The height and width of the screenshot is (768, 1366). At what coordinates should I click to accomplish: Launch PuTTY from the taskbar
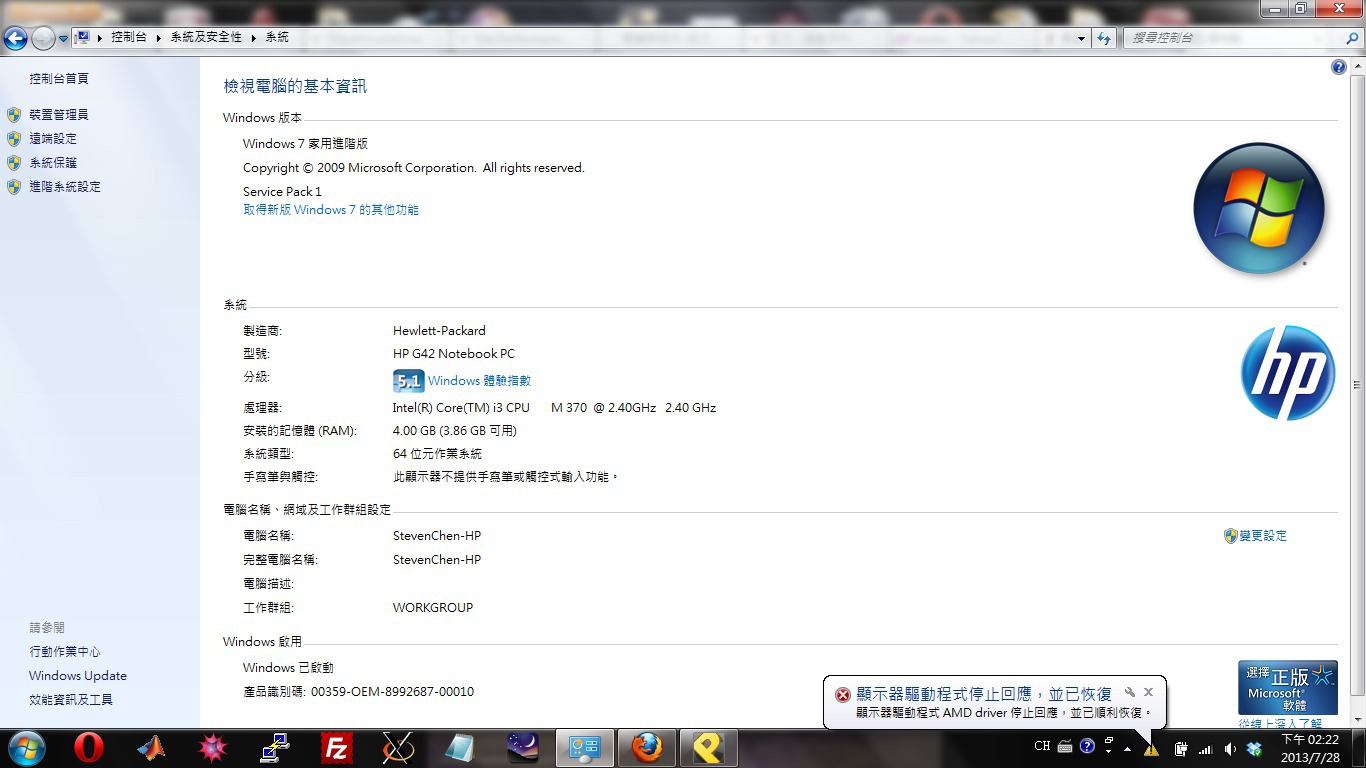click(275, 748)
